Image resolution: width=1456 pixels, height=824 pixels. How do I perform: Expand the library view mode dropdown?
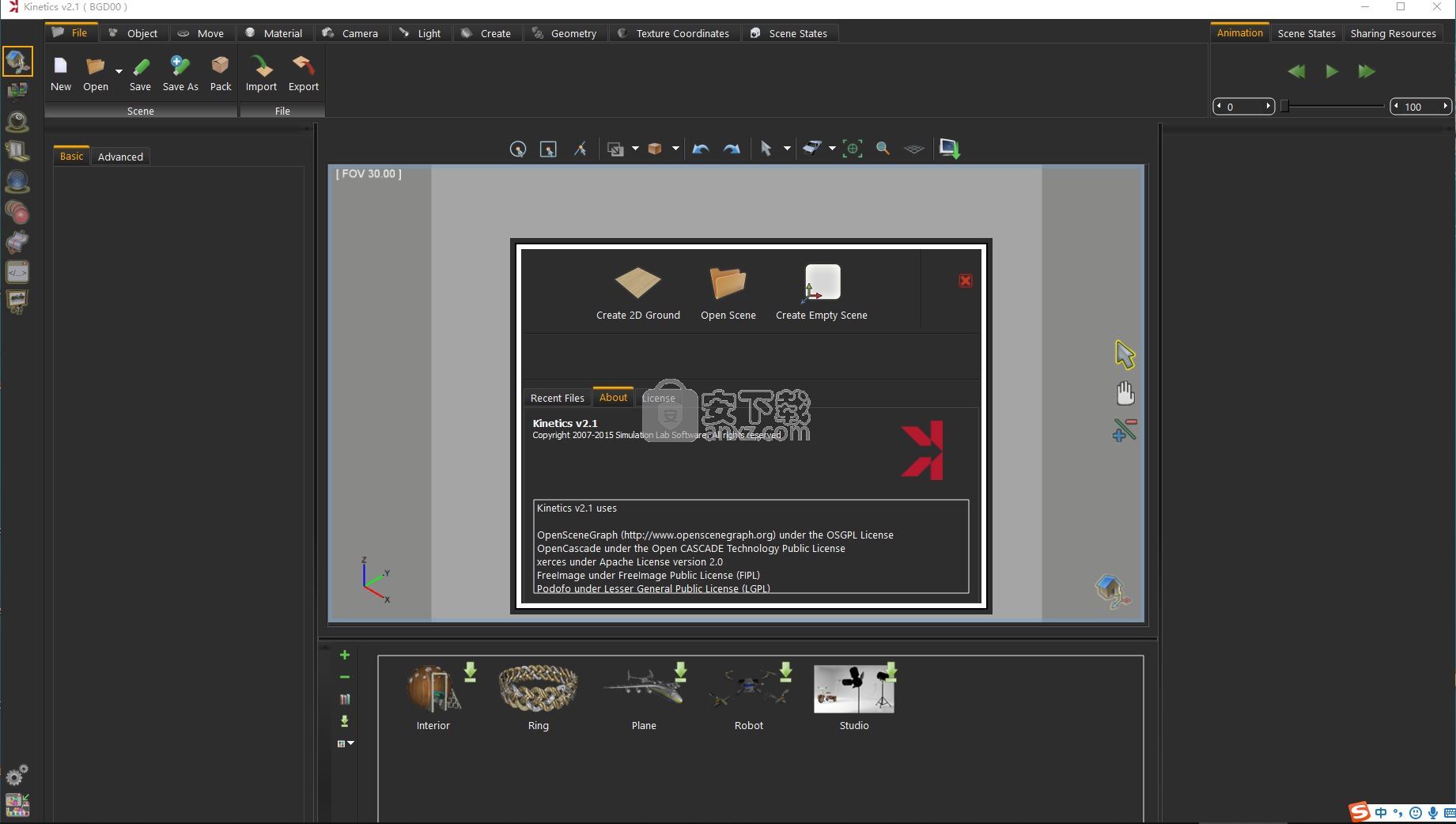pyautogui.click(x=350, y=743)
